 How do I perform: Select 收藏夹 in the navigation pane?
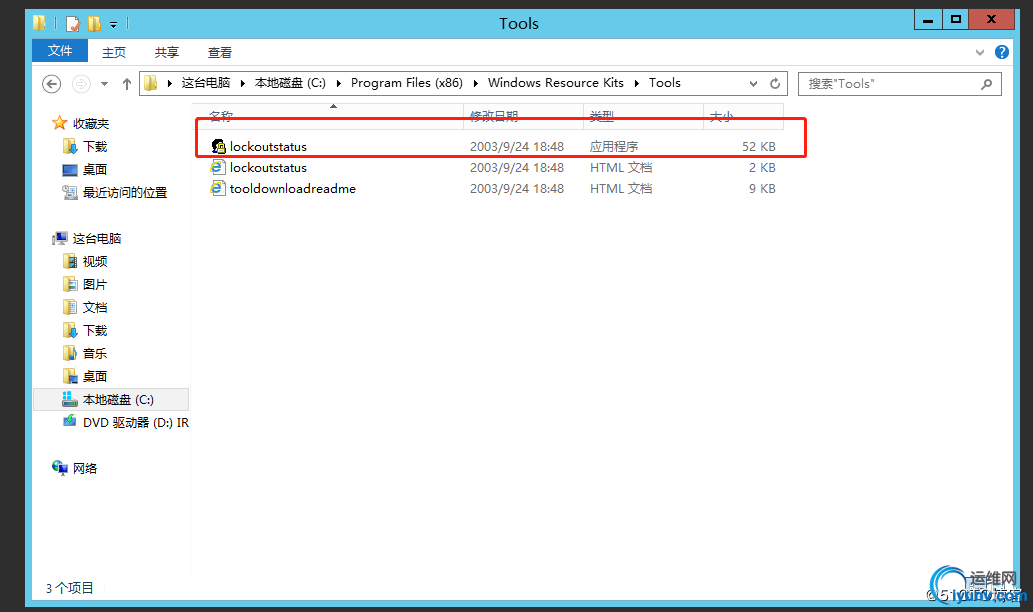point(91,123)
